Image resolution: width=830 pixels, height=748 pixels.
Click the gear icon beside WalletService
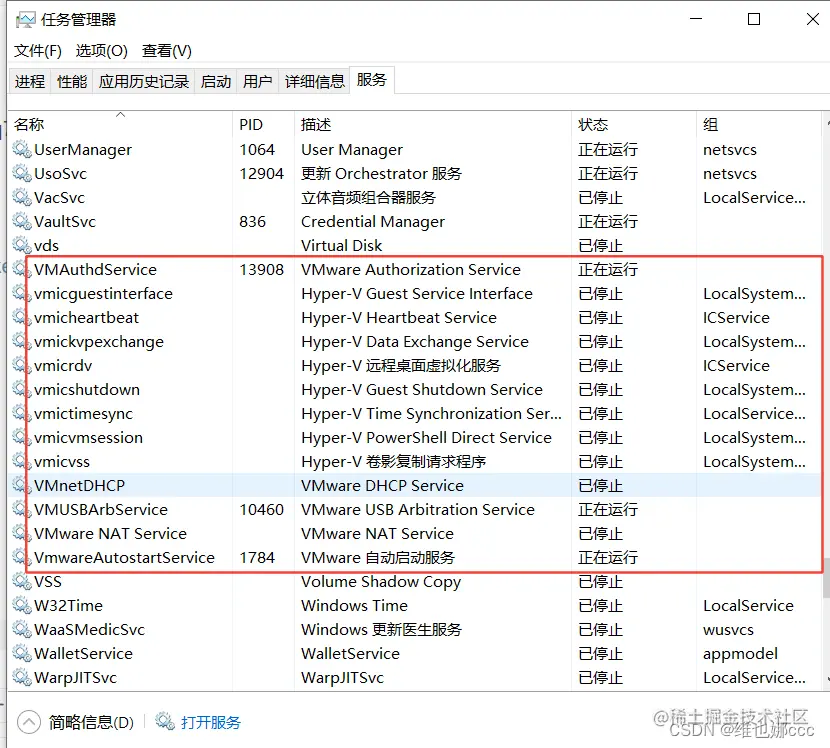tap(22, 653)
